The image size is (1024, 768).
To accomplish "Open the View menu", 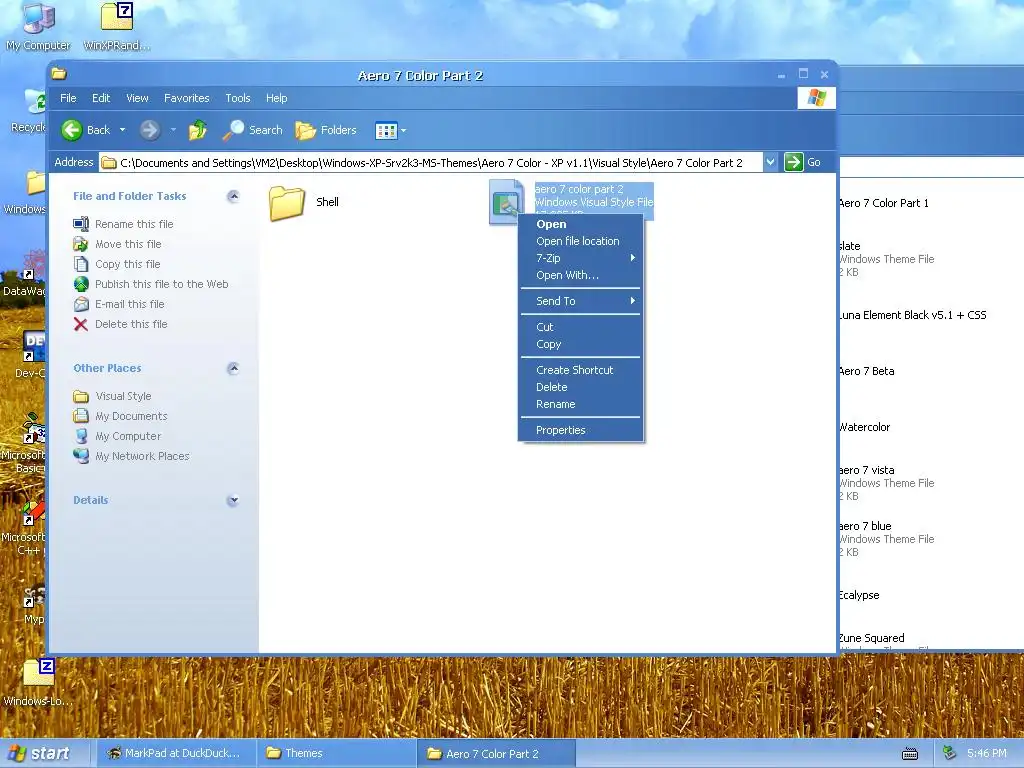I will tap(137, 98).
